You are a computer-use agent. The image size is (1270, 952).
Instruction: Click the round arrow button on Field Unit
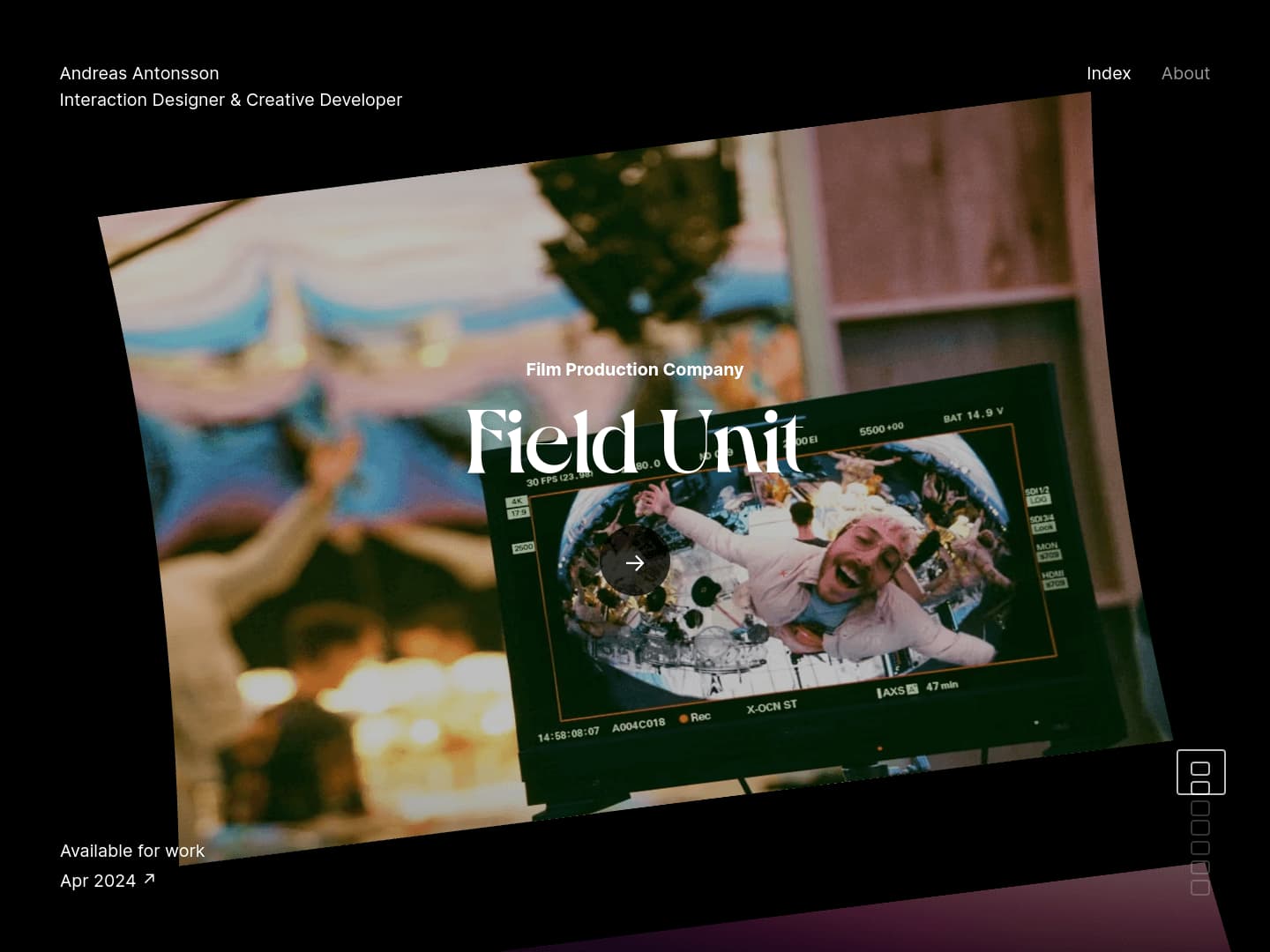pyautogui.click(x=635, y=562)
